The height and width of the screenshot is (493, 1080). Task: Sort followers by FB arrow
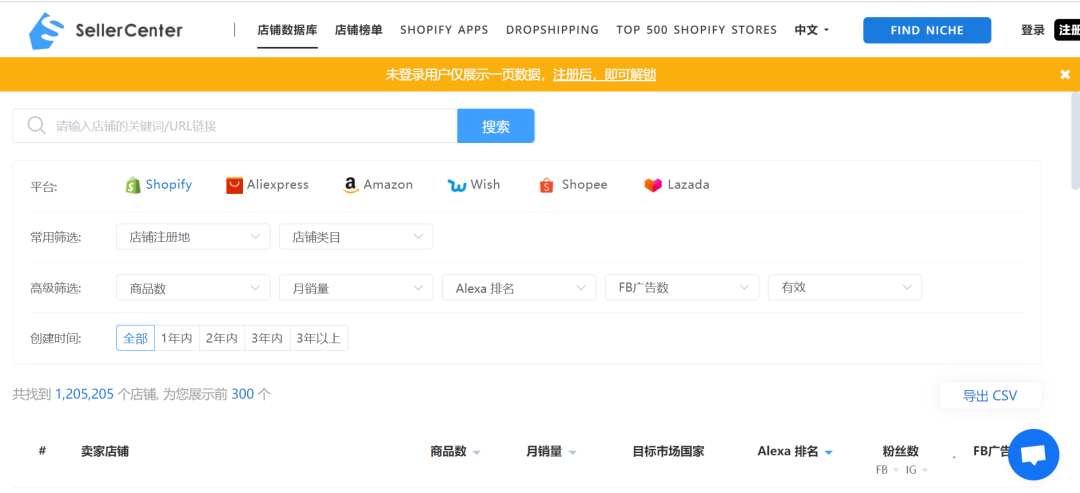pos(895,470)
